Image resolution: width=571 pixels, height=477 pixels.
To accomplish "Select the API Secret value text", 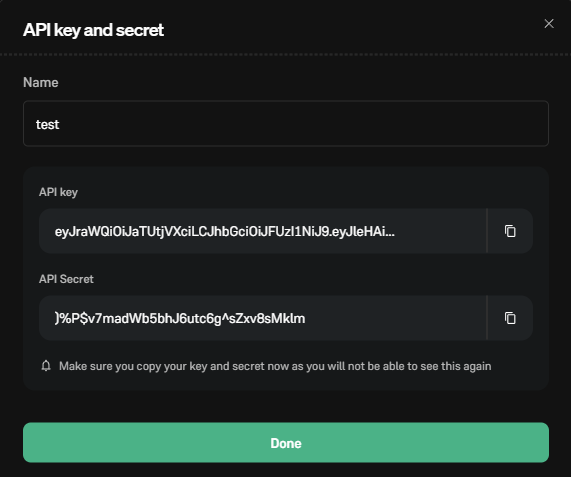I will (x=180, y=318).
